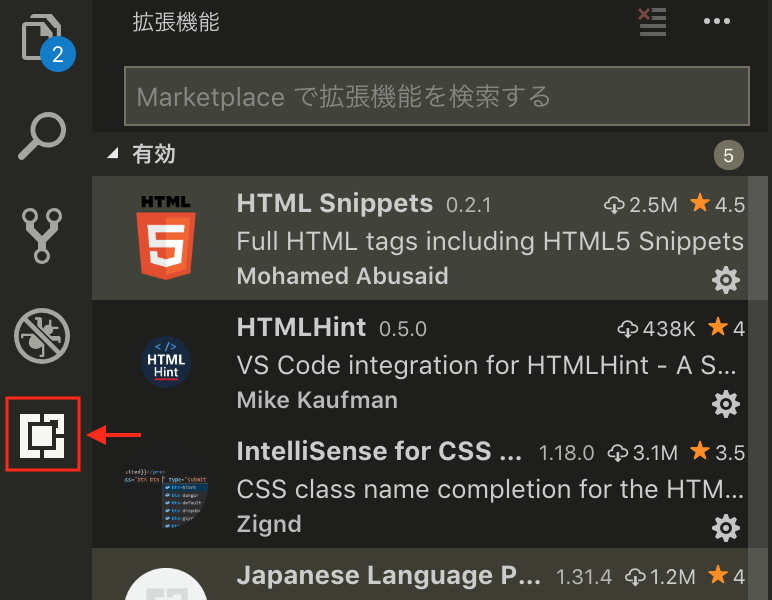Screen dimensions: 772x600
Task: Open the Search view in activity bar
Action: [42, 136]
